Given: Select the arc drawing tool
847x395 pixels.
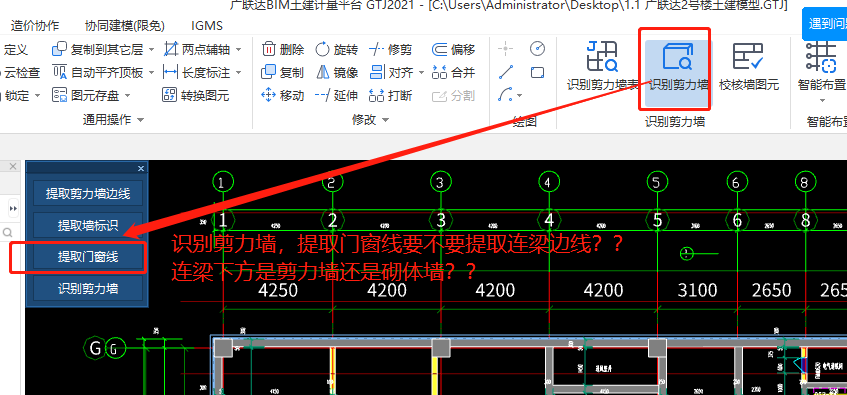Looking at the screenshot, I should point(505,95).
